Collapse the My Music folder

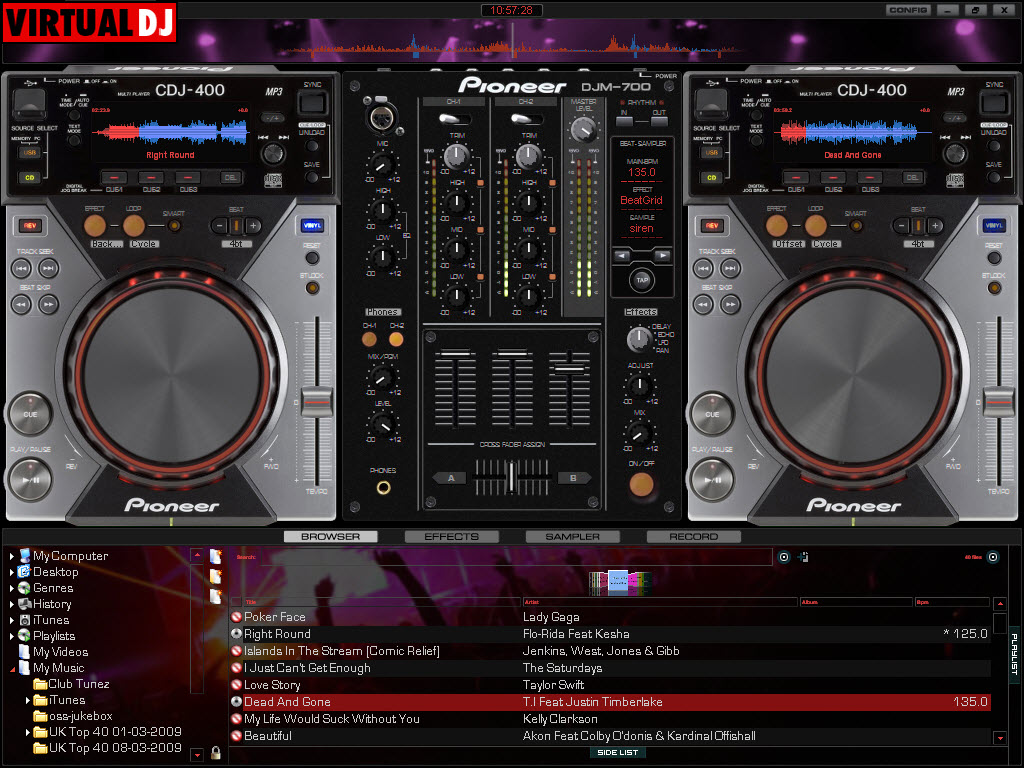pyautogui.click(x=12, y=668)
